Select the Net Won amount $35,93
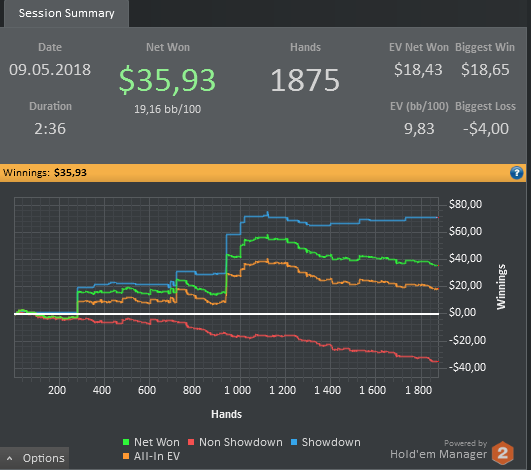The height and width of the screenshot is (470, 531). point(167,80)
